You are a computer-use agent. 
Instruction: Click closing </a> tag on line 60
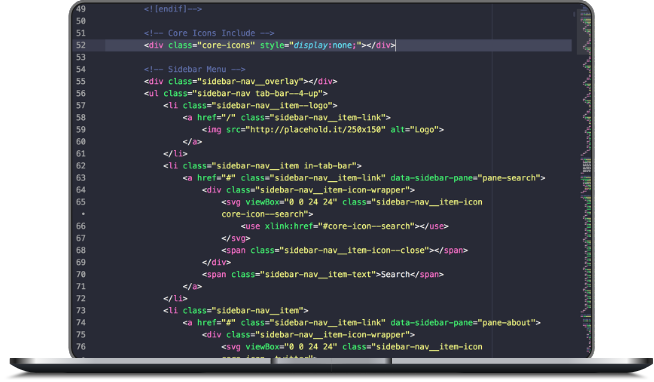tap(192, 142)
